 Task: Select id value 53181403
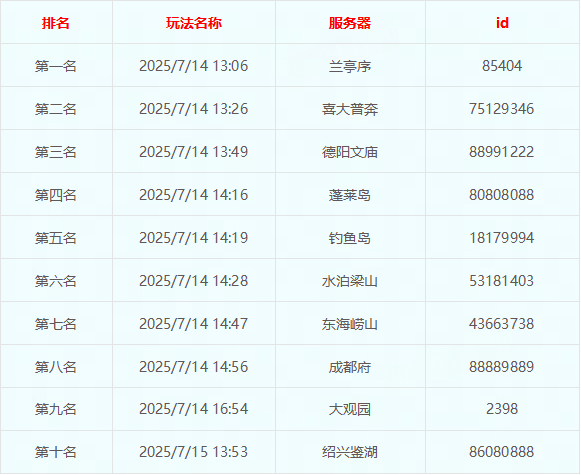tap(501, 281)
